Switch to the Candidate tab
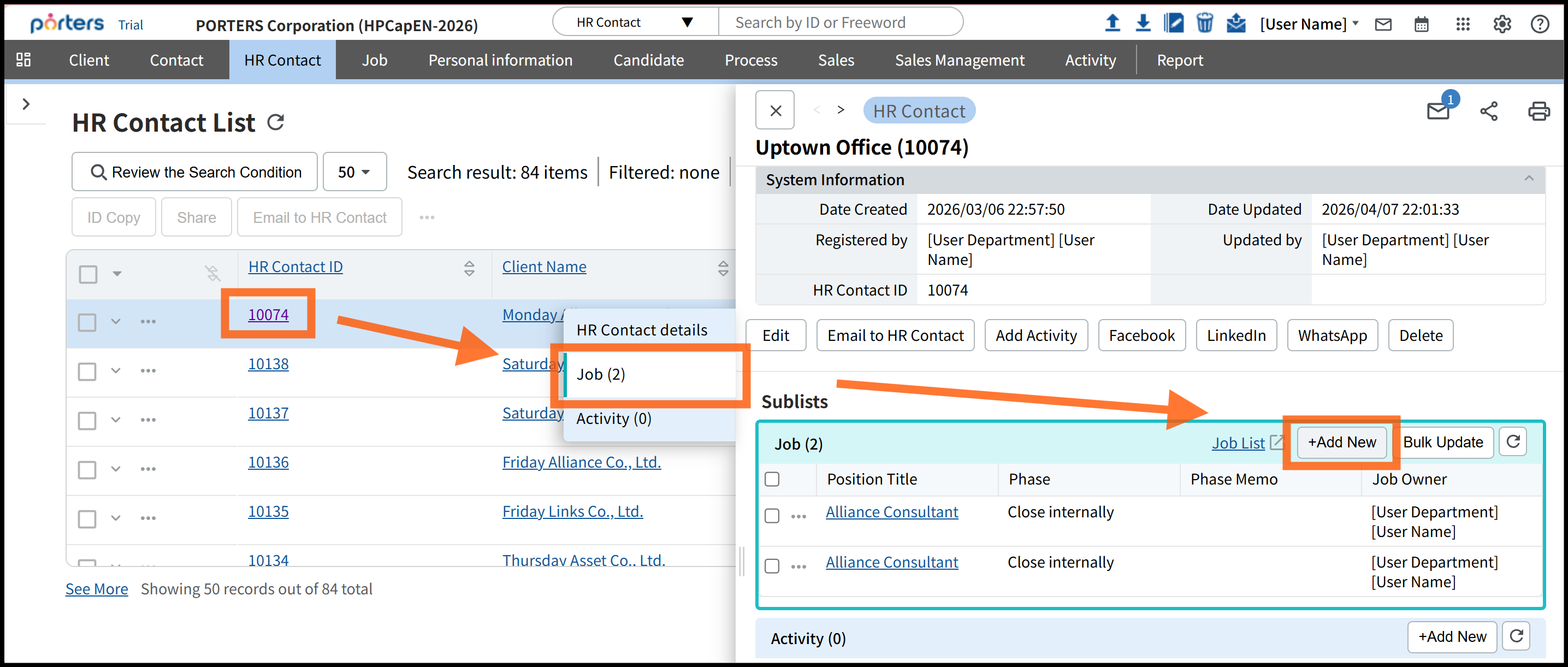The width and height of the screenshot is (1568, 667). pos(648,60)
